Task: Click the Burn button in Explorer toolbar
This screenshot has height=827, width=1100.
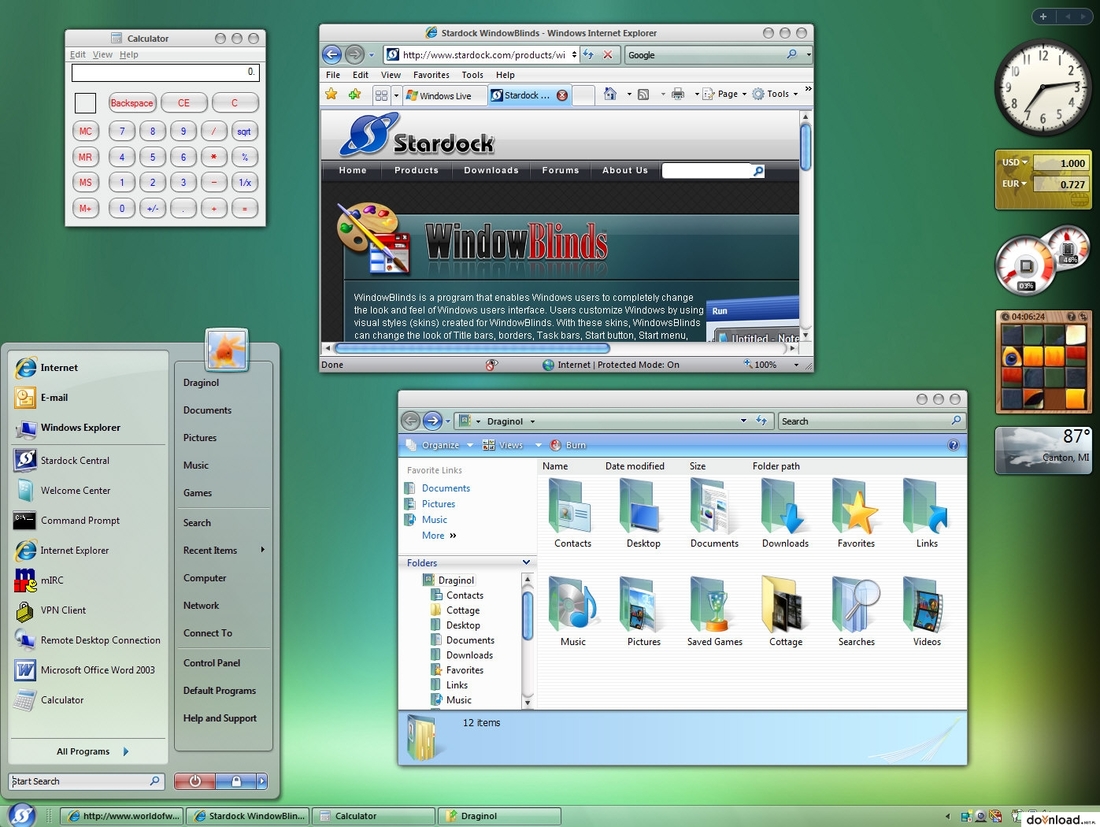Action: pyautogui.click(x=568, y=445)
